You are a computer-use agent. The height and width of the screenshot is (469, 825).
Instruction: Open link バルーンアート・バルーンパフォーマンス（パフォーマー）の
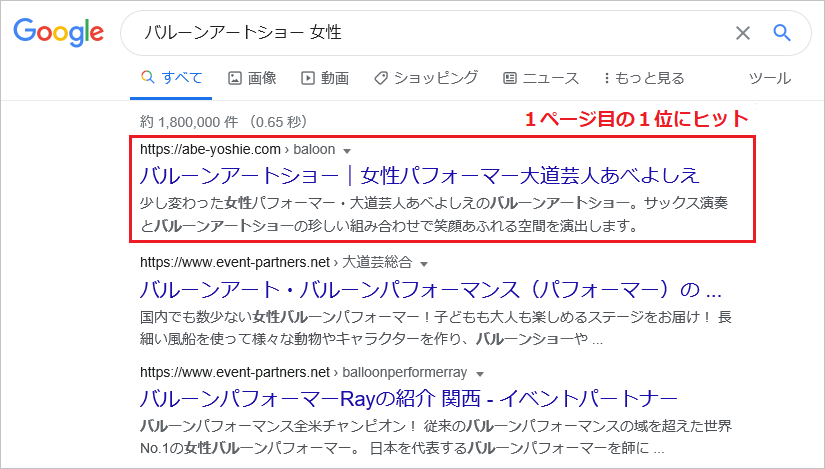tap(430, 289)
